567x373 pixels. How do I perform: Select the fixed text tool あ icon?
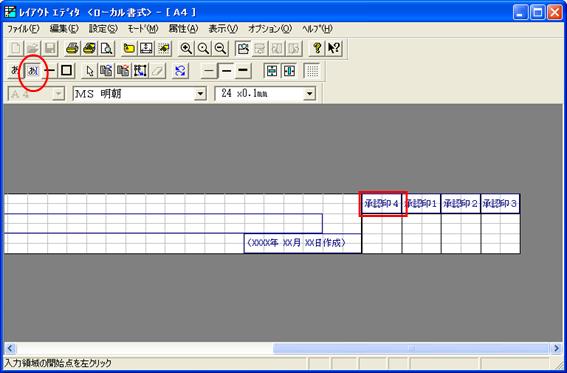click(14, 71)
